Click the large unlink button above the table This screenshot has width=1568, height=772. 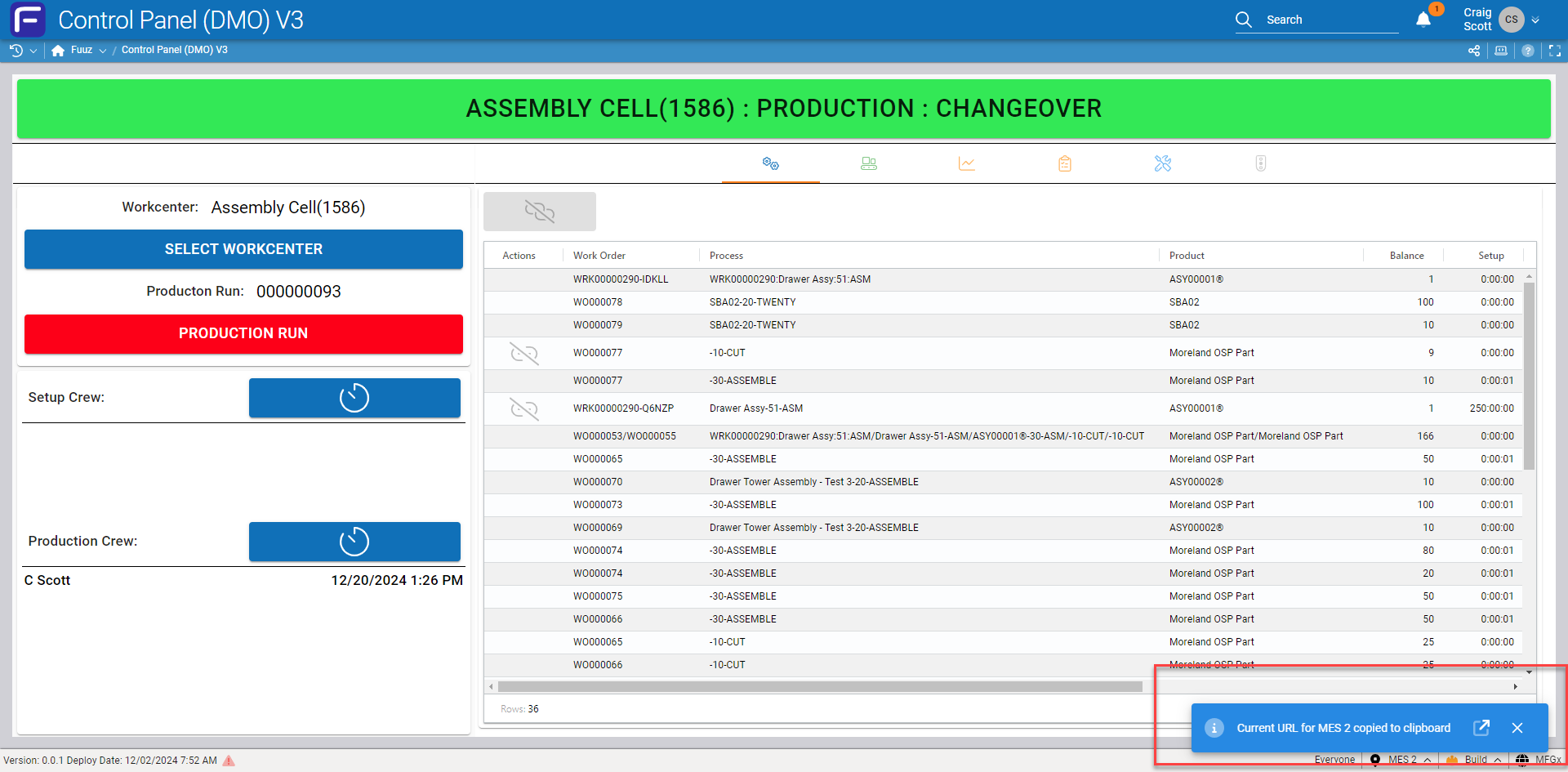coord(539,212)
